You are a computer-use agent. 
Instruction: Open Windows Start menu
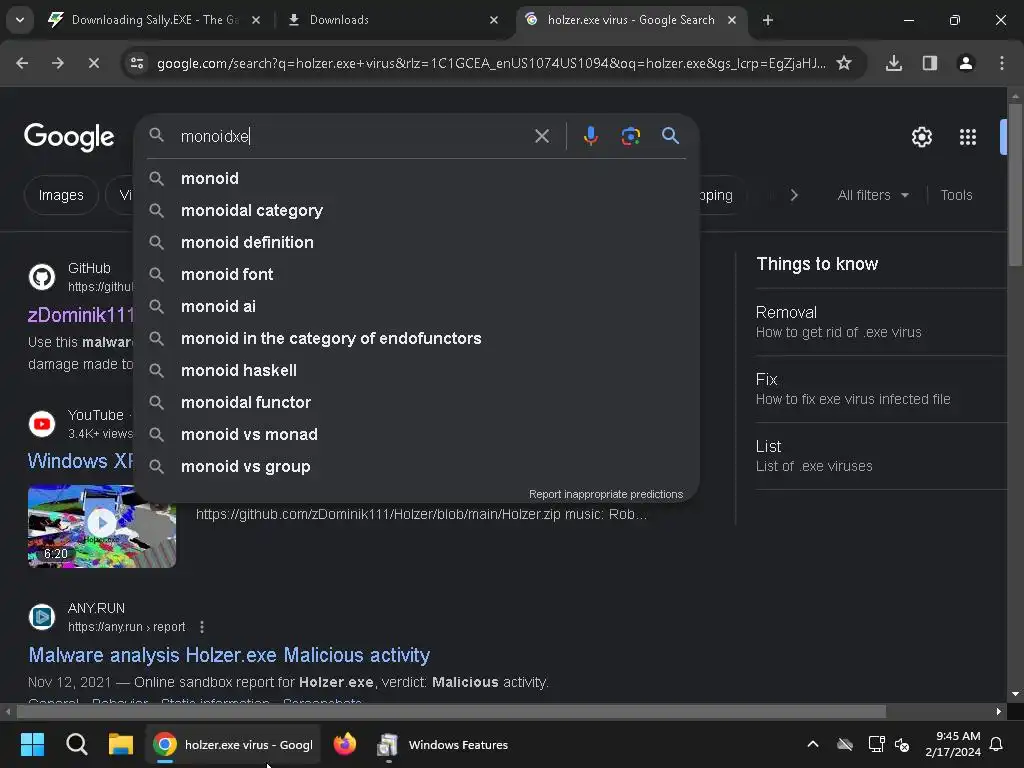[32, 744]
